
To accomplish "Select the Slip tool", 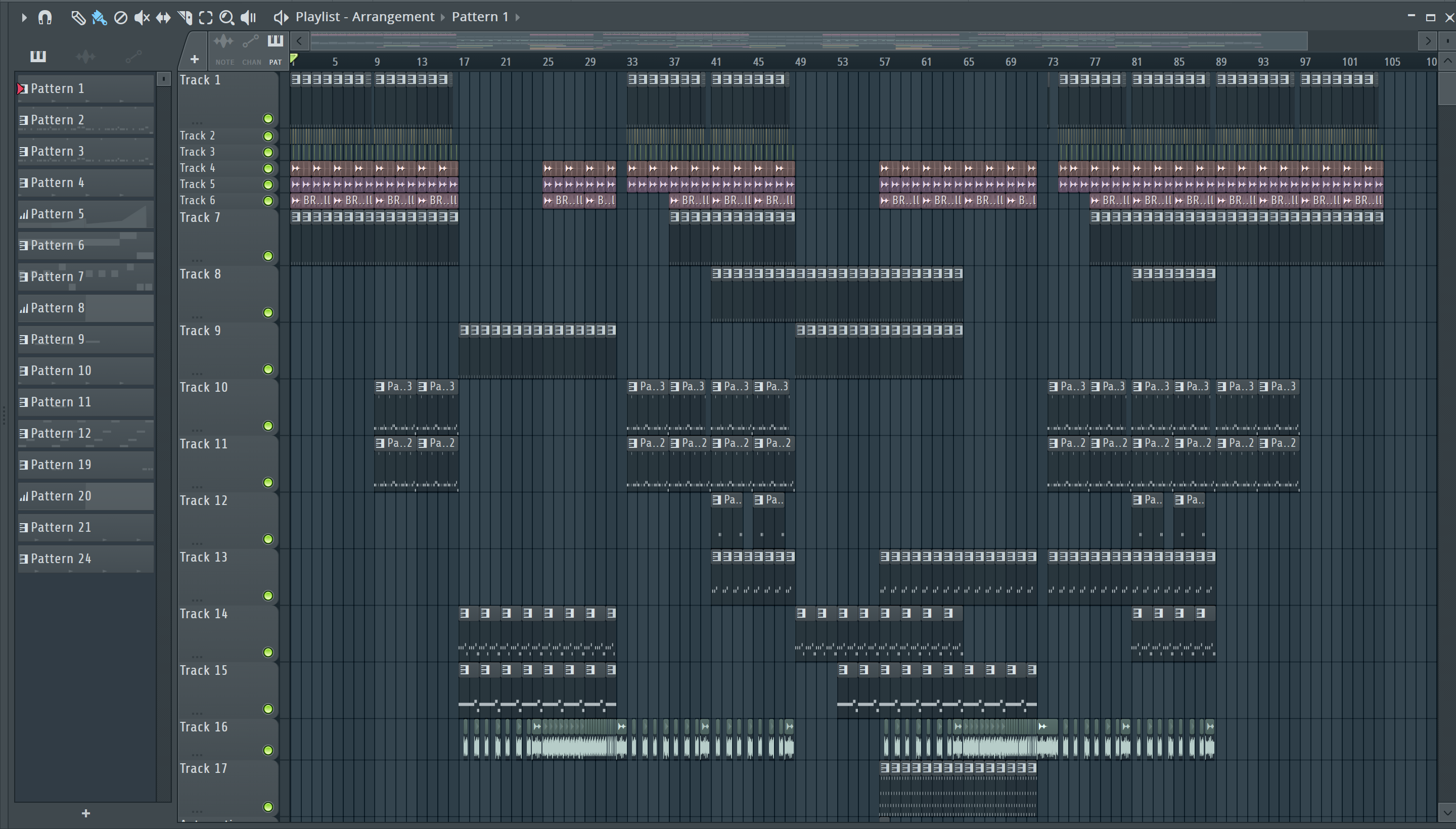I will click(163, 18).
